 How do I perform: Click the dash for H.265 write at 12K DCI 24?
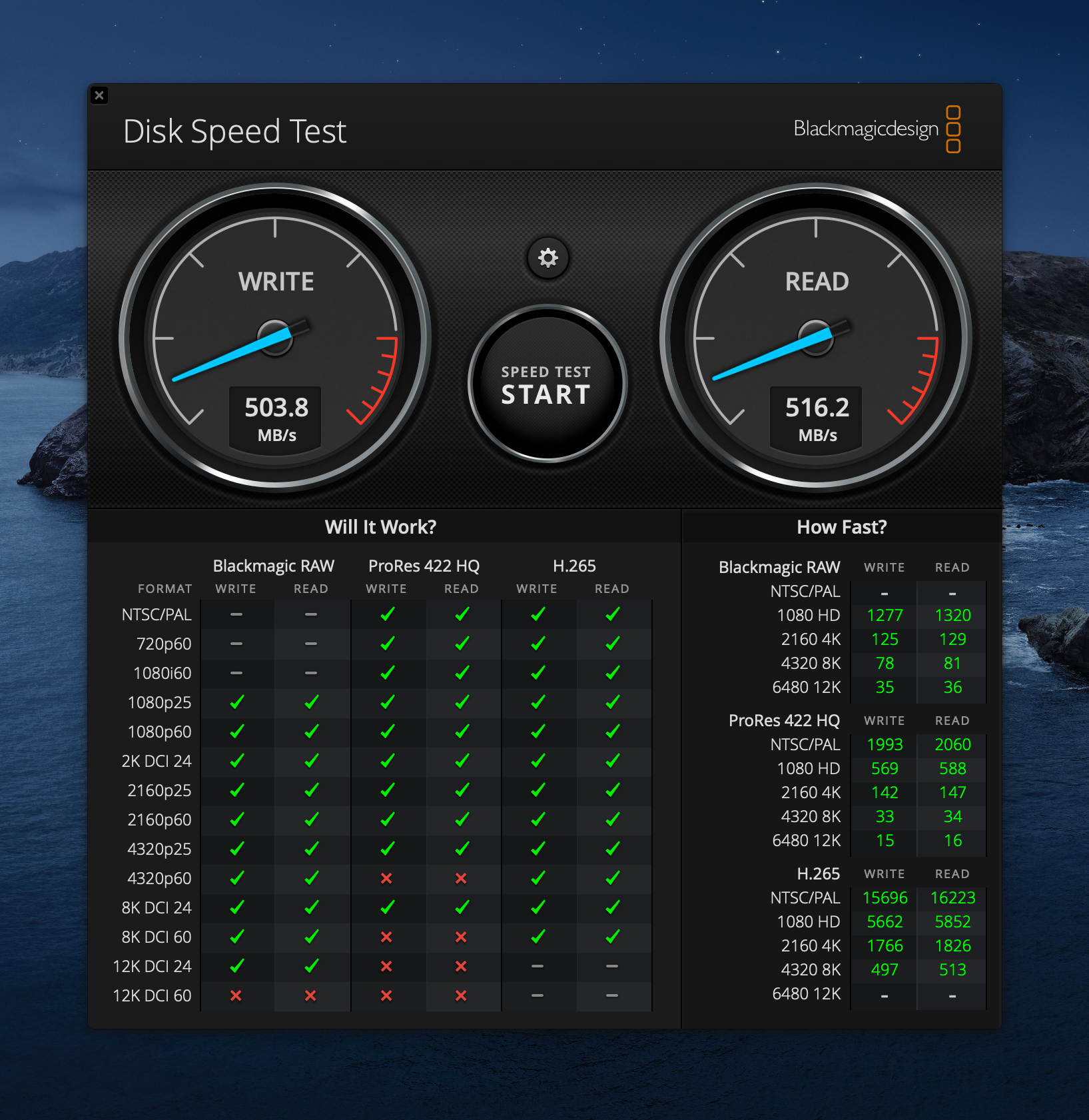[x=538, y=966]
